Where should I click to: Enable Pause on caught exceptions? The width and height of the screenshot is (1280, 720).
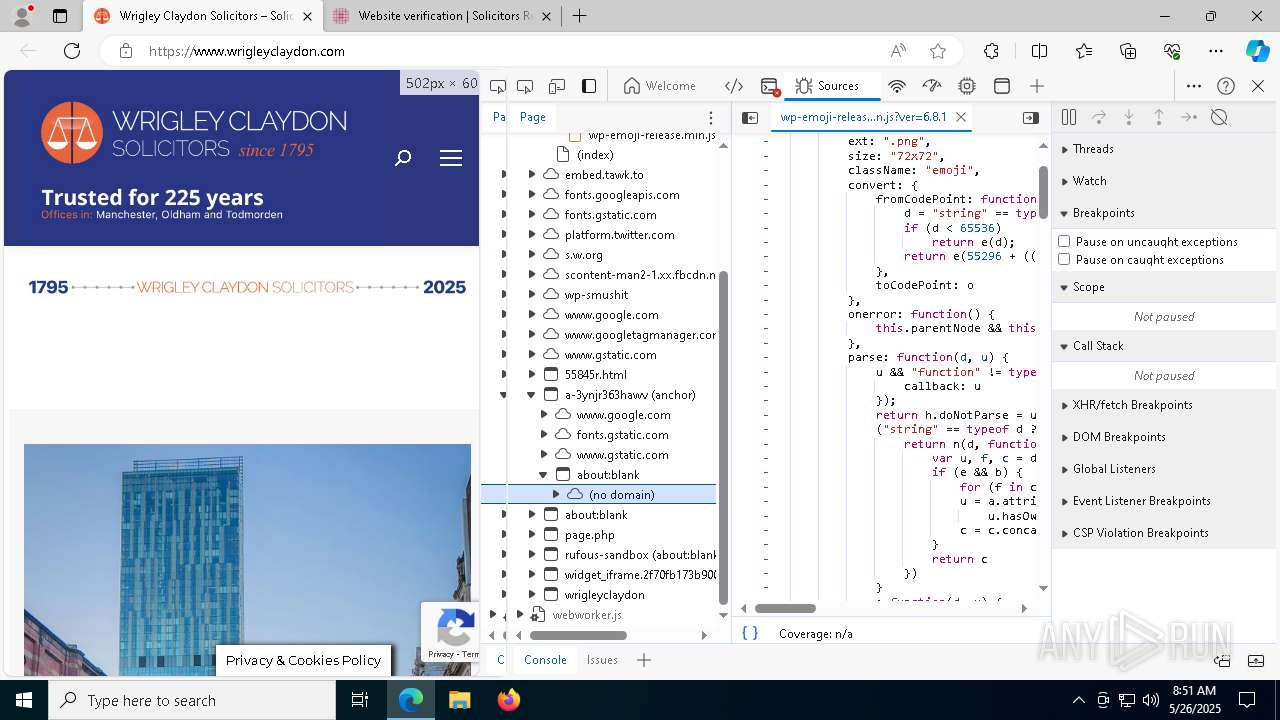click(x=1064, y=259)
